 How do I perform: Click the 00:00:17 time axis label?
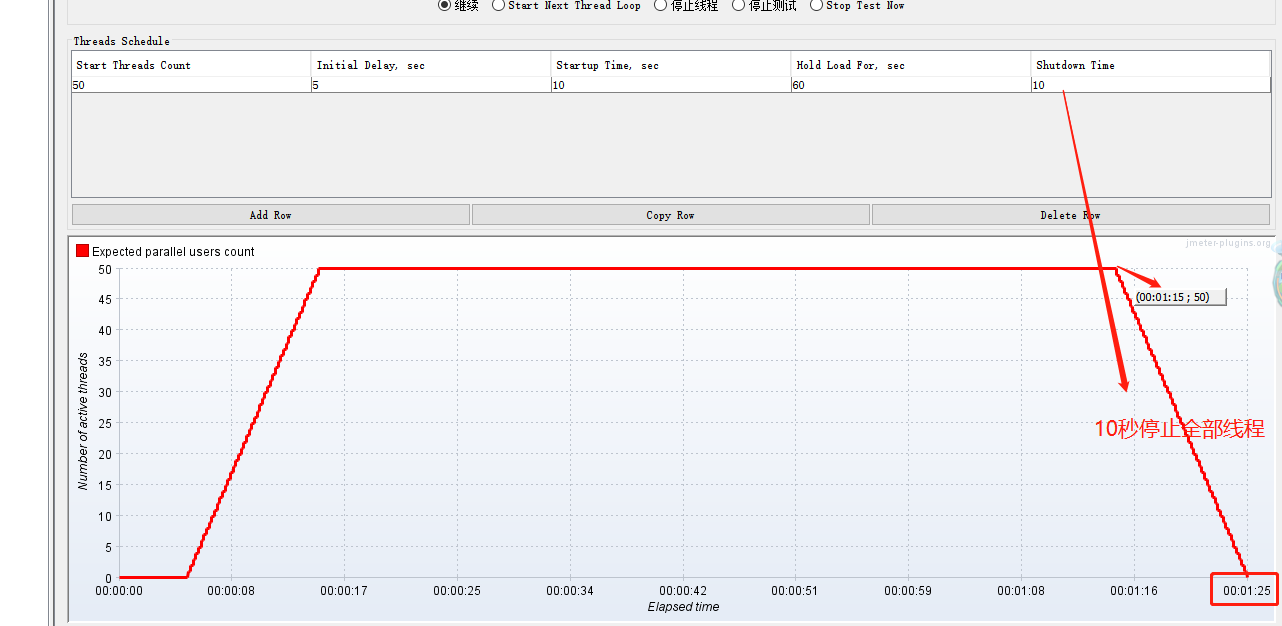pyautogui.click(x=344, y=591)
